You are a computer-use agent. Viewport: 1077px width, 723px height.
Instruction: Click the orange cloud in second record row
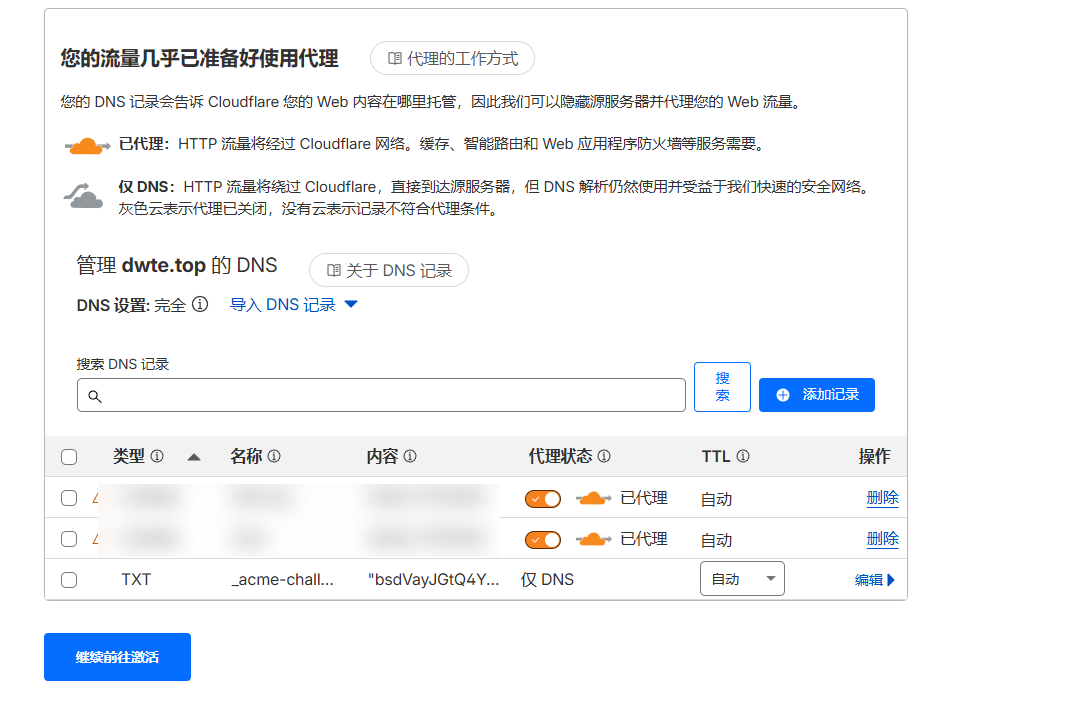(x=593, y=540)
